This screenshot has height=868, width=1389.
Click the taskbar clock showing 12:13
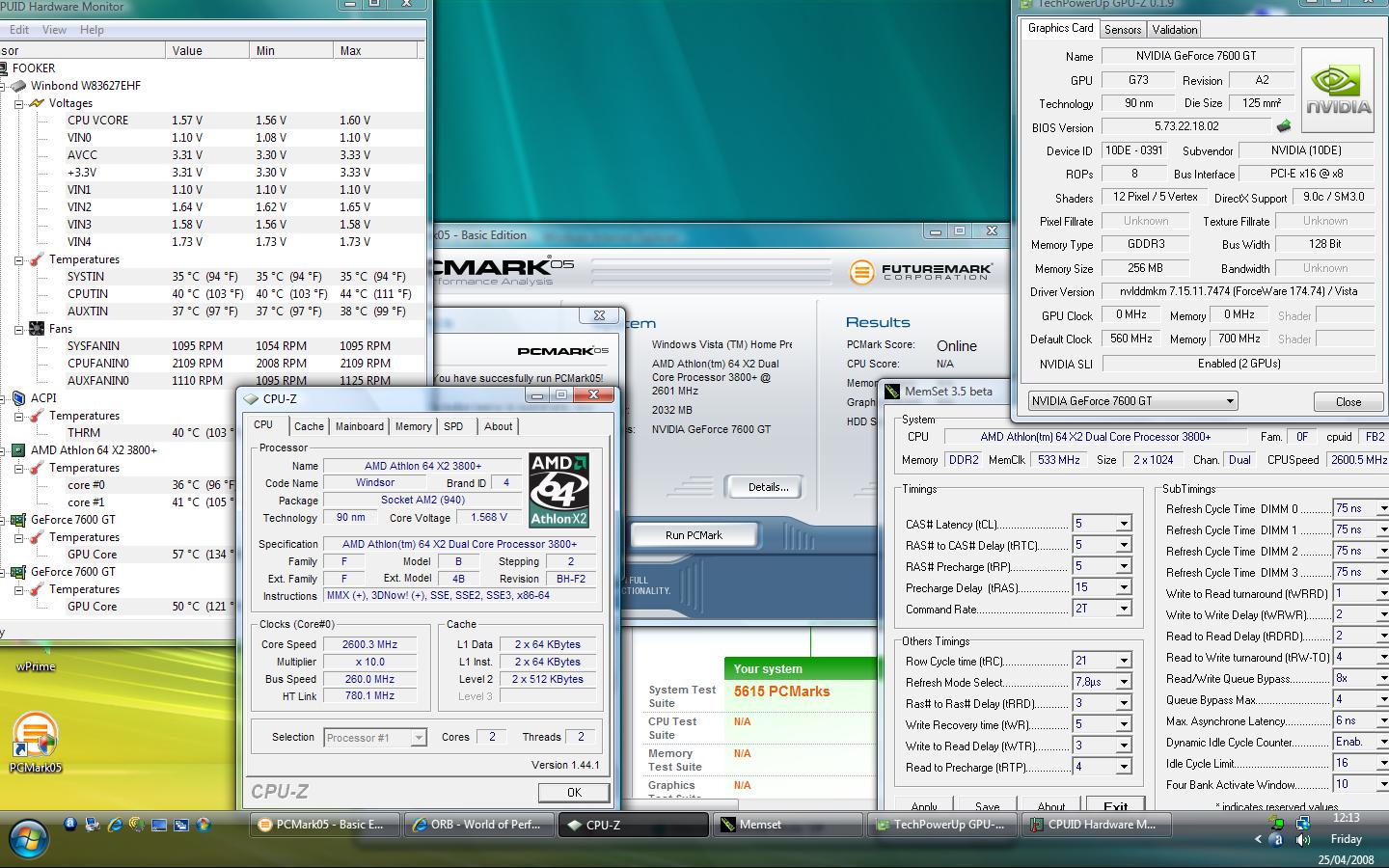[x=1347, y=817]
